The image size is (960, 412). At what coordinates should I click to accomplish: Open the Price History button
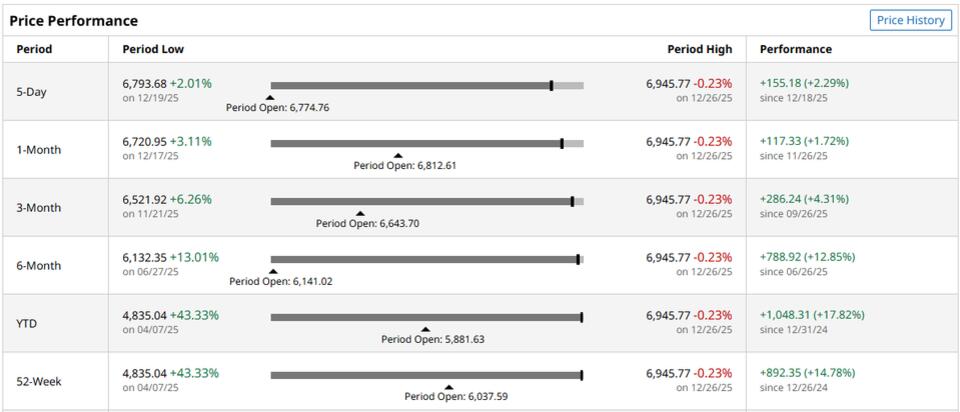coord(911,20)
